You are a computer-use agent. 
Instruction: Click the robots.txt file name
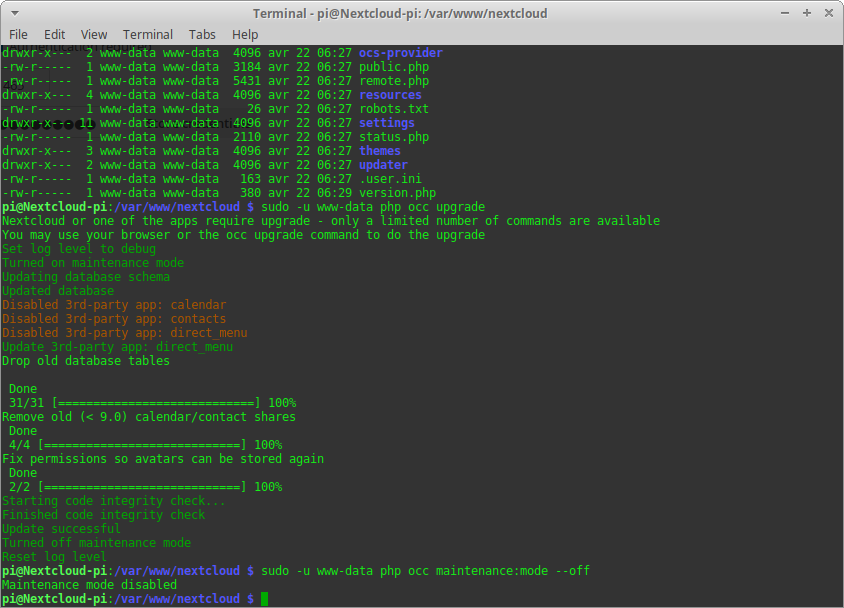point(394,109)
